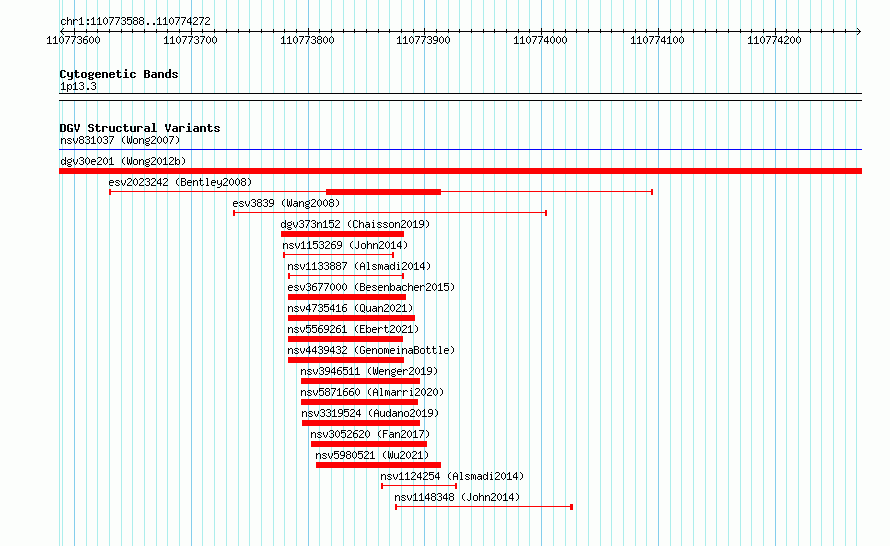Viewport: 890px width, 546px height.
Task: Click nsv3946511 (Wenger2019) label
Action: click(369, 371)
